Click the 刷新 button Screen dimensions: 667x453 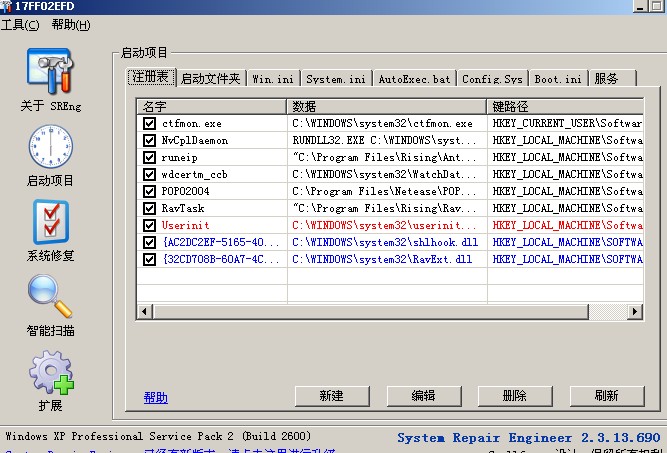(x=607, y=396)
